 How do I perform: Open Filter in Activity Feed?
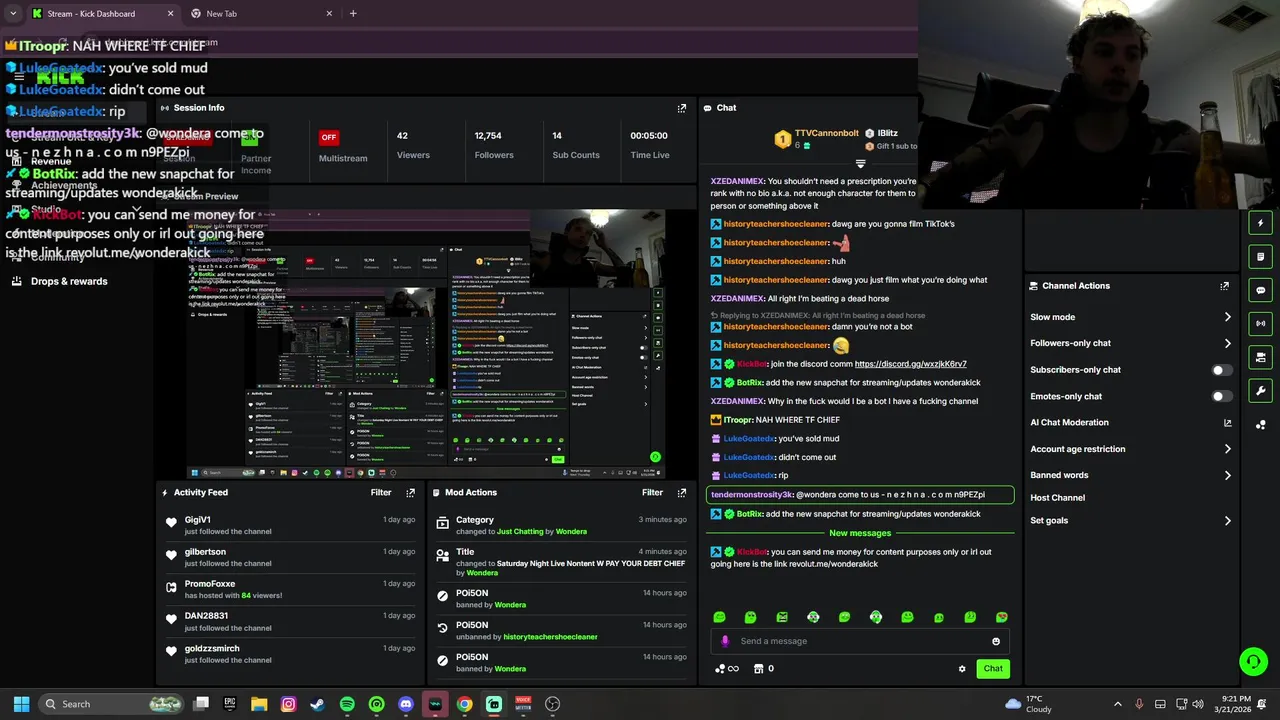pos(381,493)
